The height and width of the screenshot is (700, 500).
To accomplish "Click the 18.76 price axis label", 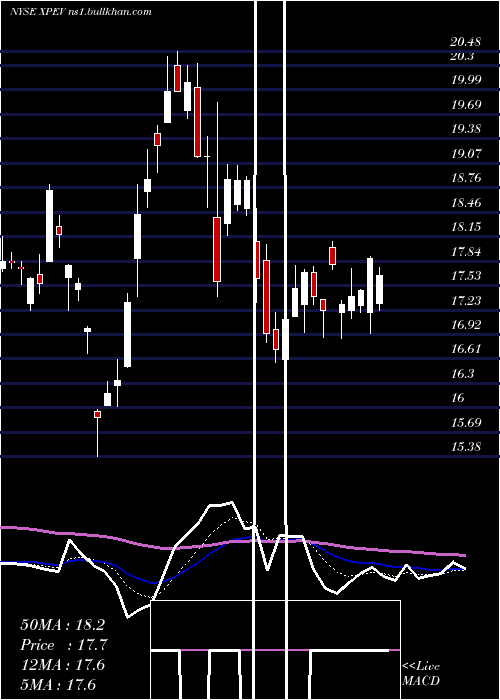I will 466,178.
